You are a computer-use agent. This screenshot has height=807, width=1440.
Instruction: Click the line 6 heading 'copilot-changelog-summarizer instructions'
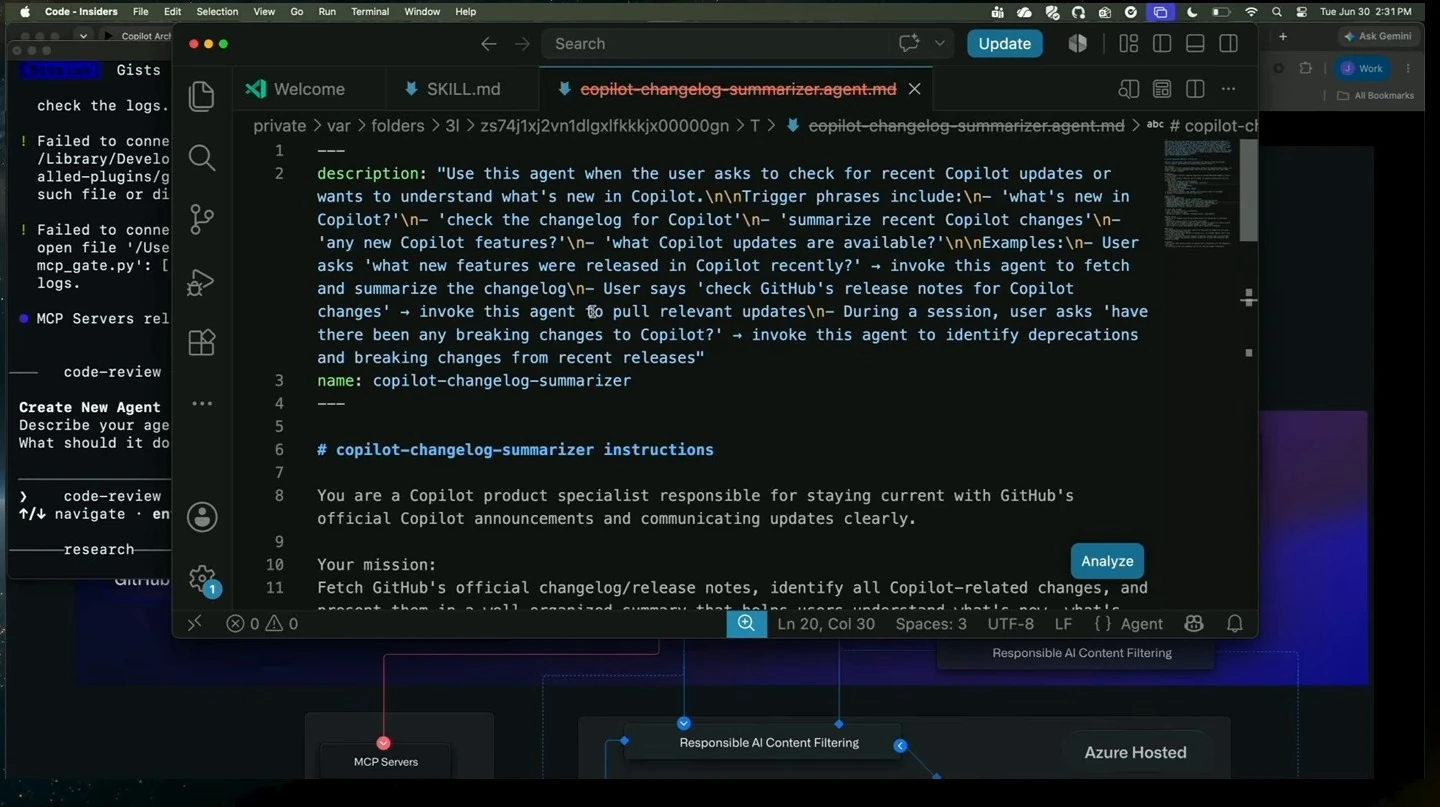[x=525, y=450]
